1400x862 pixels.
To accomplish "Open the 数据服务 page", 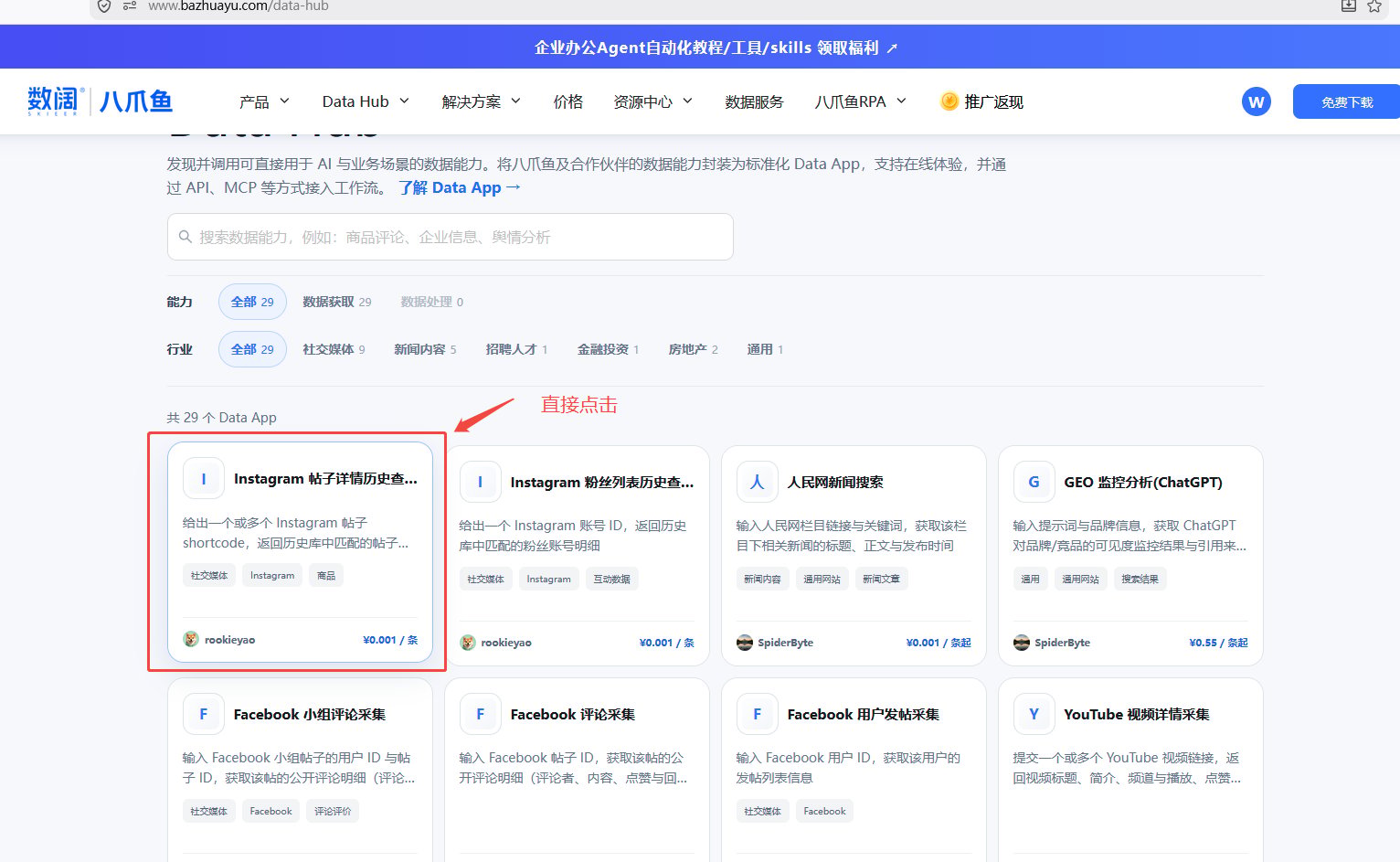I will coord(754,101).
